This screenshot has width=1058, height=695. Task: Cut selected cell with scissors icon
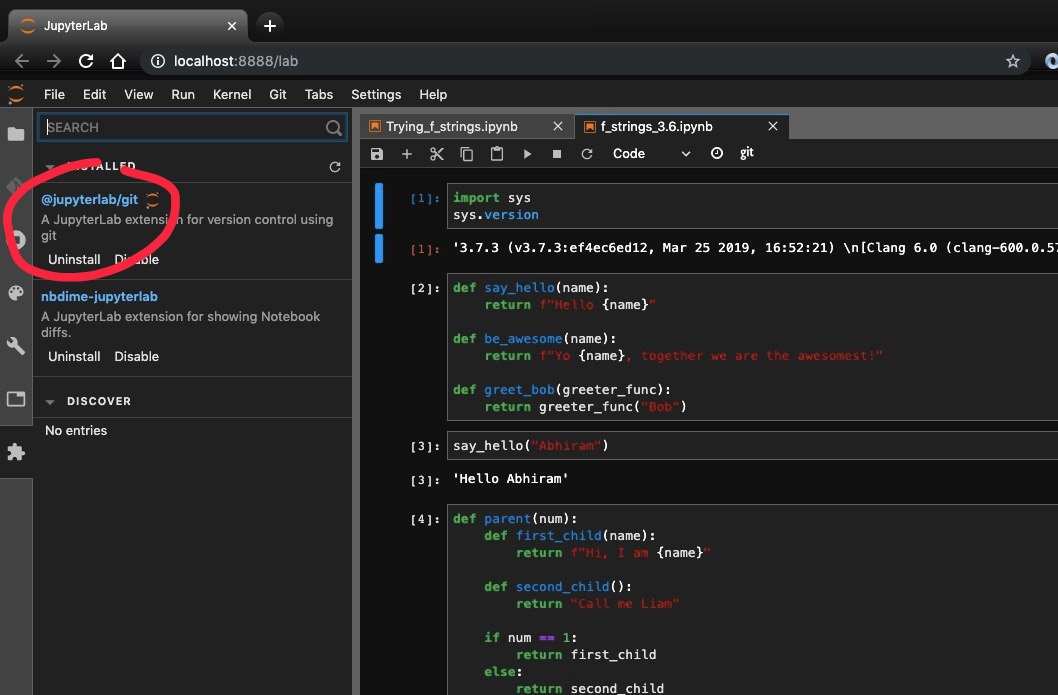tap(437, 154)
